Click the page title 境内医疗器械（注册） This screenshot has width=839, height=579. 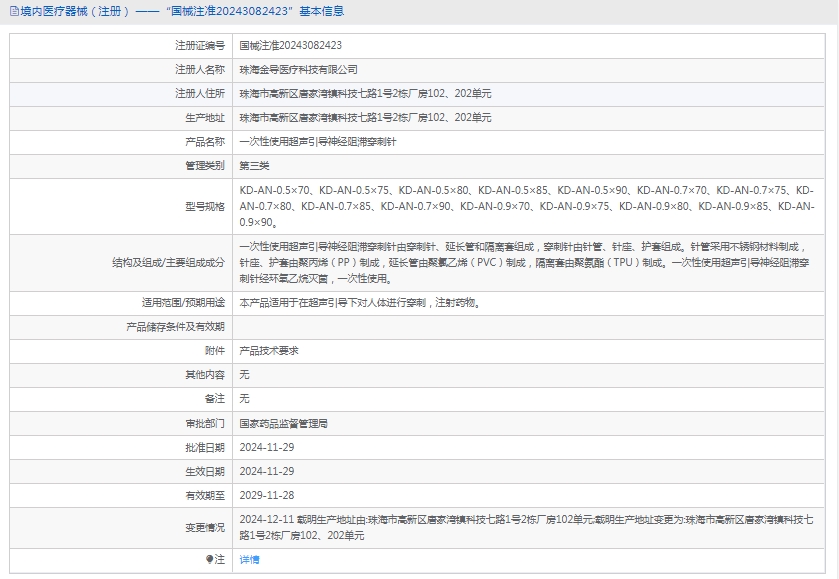pyautogui.click(x=75, y=12)
